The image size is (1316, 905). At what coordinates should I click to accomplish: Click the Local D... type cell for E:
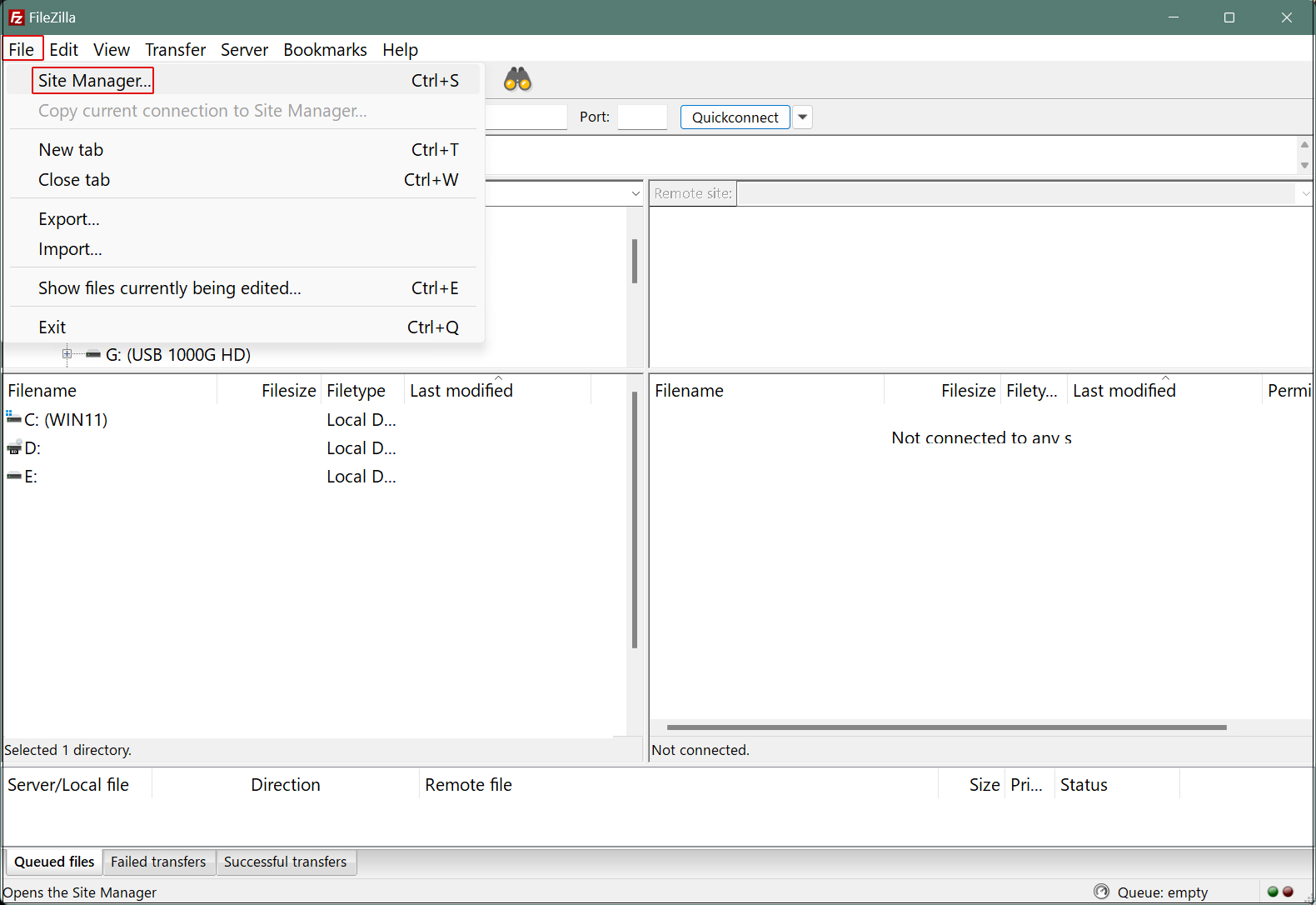(361, 477)
